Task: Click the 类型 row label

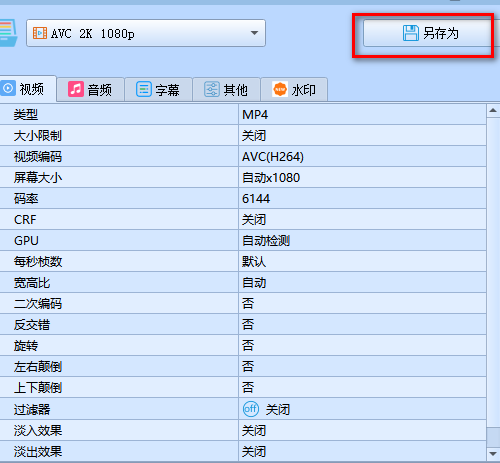Action: pyautogui.click(x=26, y=115)
